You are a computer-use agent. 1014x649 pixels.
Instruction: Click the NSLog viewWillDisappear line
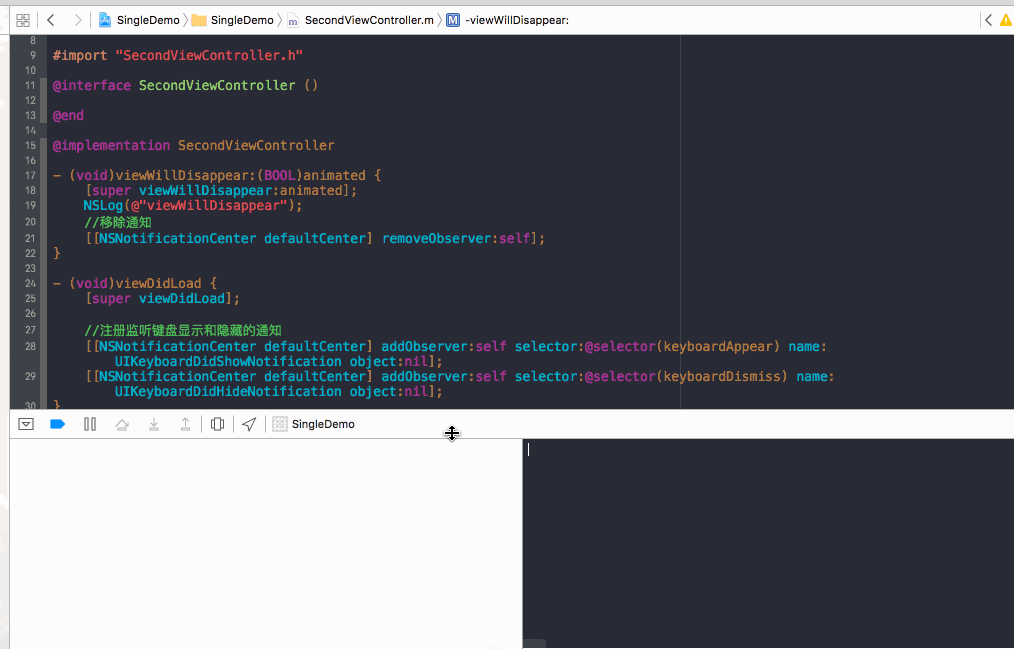193,206
